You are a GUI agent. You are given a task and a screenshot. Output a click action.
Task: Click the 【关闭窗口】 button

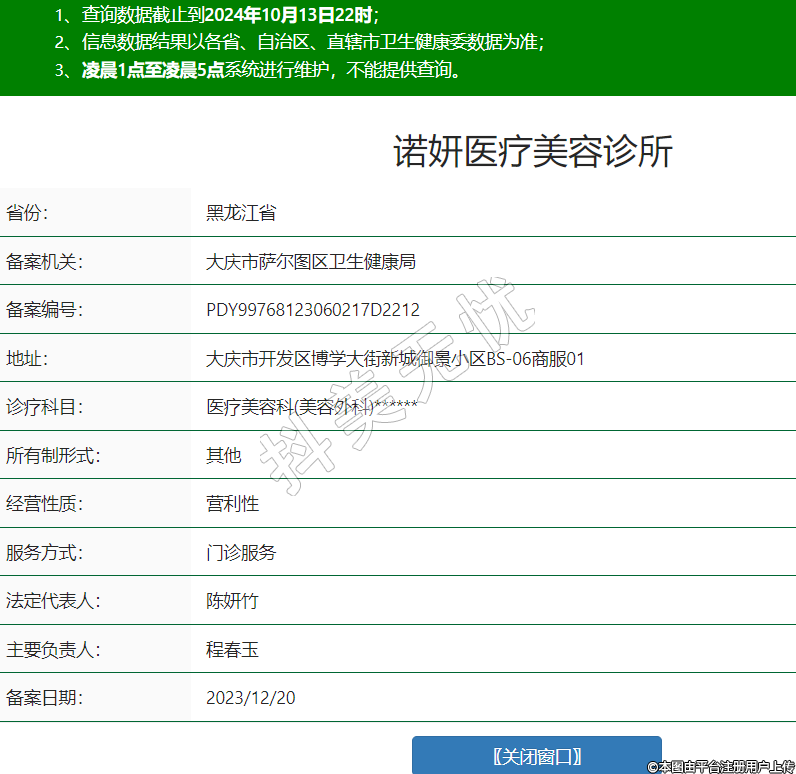coord(537,756)
